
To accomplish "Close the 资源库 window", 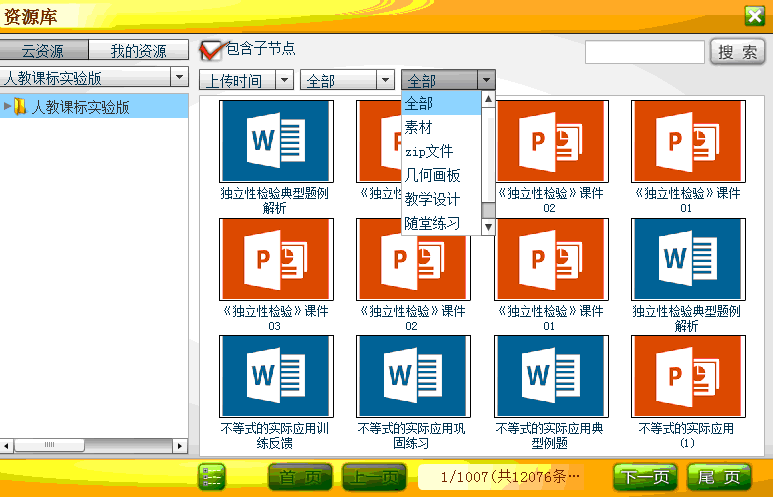I will tap(754, 15).
